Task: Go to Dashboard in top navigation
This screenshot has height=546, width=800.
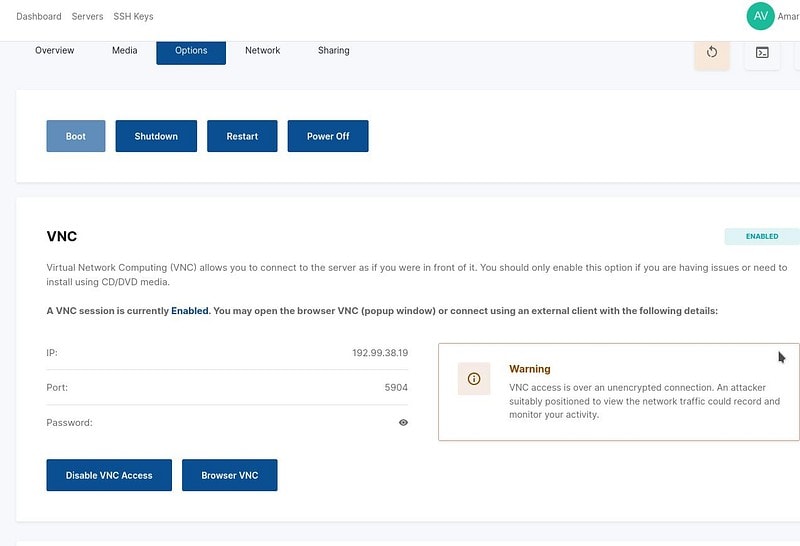Action: (39, 16)
